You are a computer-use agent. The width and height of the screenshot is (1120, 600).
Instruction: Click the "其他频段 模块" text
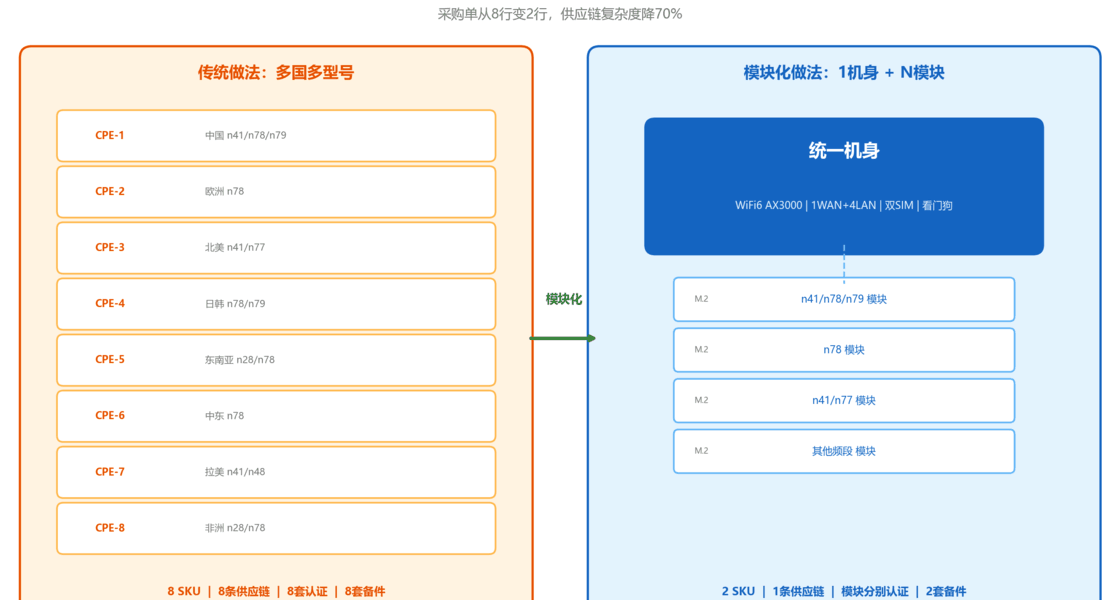click(x=844, y=451)
